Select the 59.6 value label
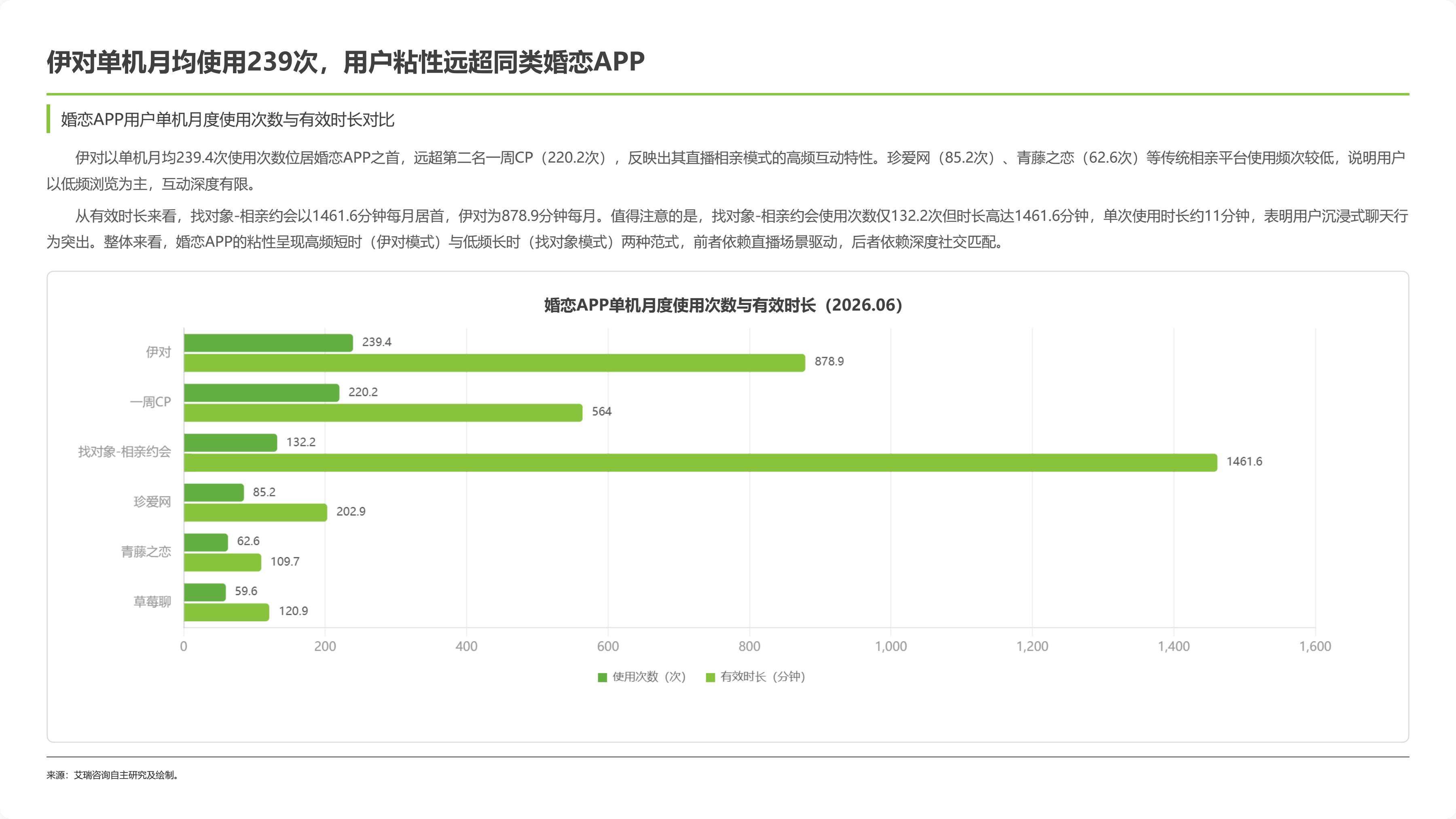 pyautogui.click(x=246, y=591)
